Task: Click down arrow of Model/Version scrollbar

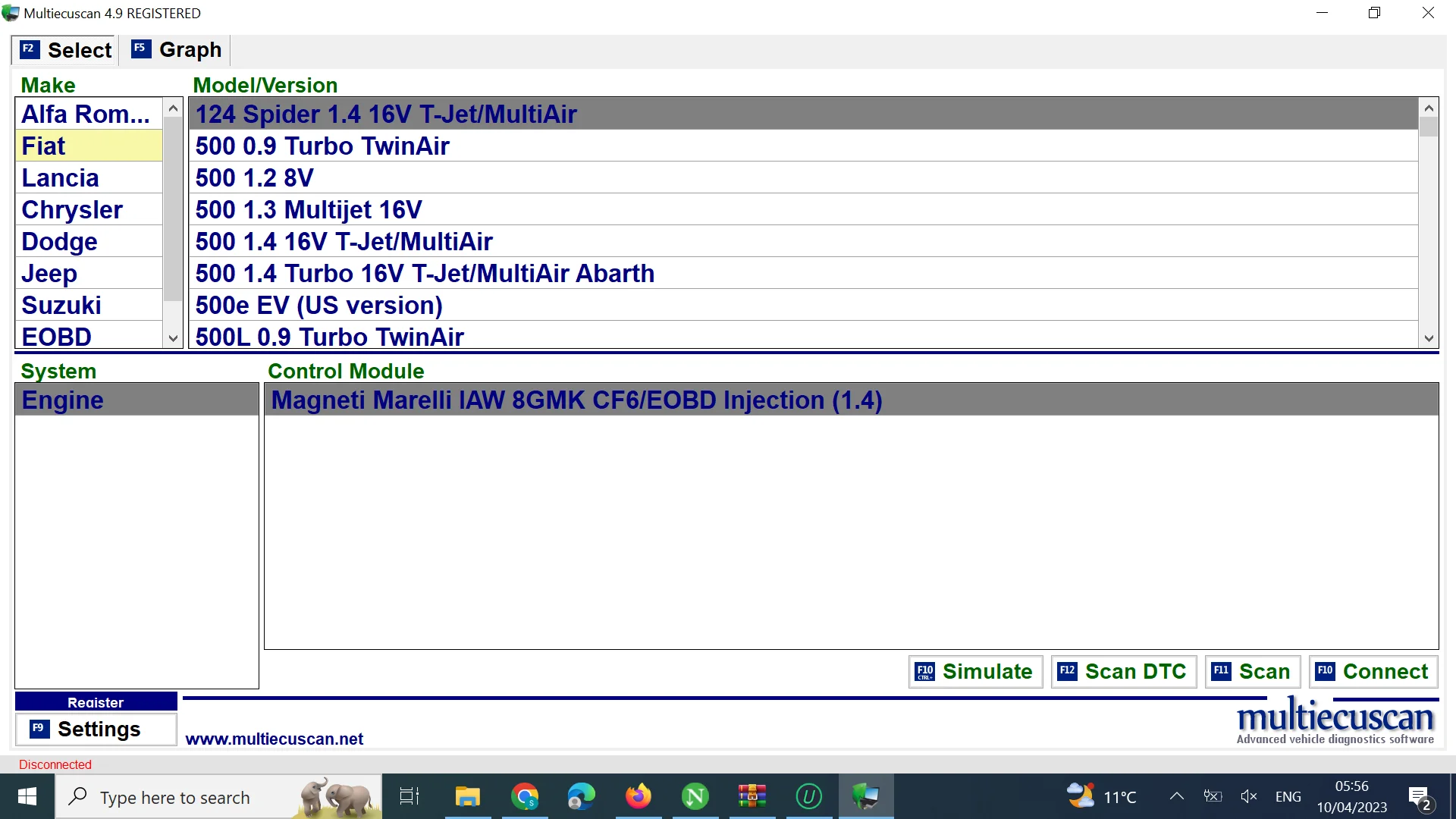Action: pyautogui.click(x=1429, y=339)
